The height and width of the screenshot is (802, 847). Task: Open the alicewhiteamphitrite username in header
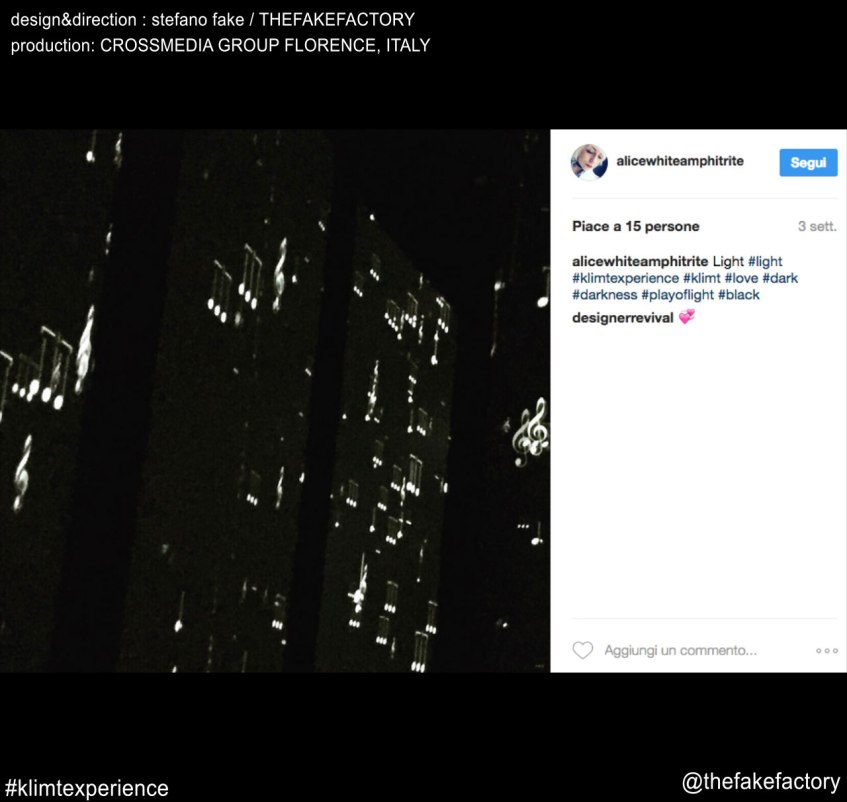(x=680, y=161)
